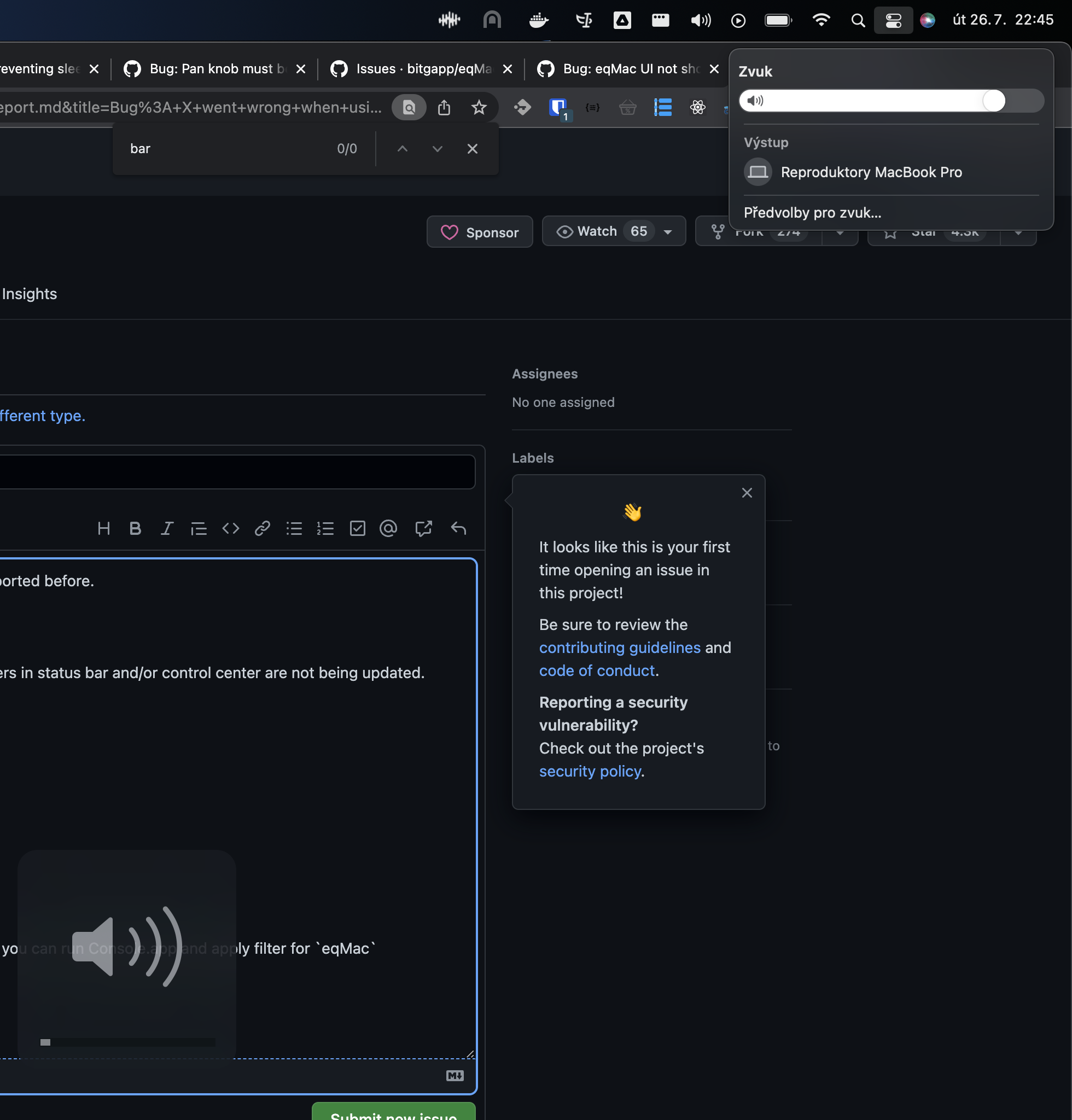Go to previous find result
The height and width of the screenshot is (1120, 1072).
(x=403, y=149)
